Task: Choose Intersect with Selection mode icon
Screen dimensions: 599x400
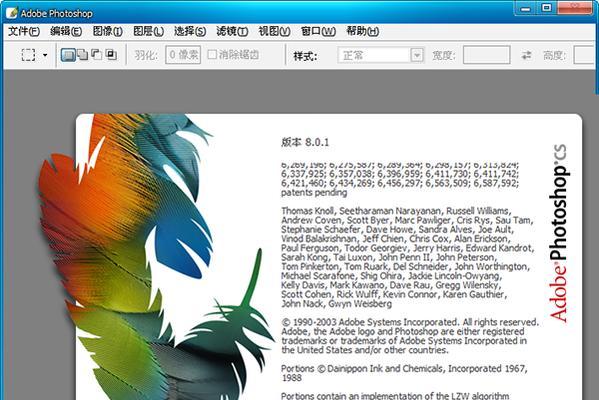Action: coord(111,55)
